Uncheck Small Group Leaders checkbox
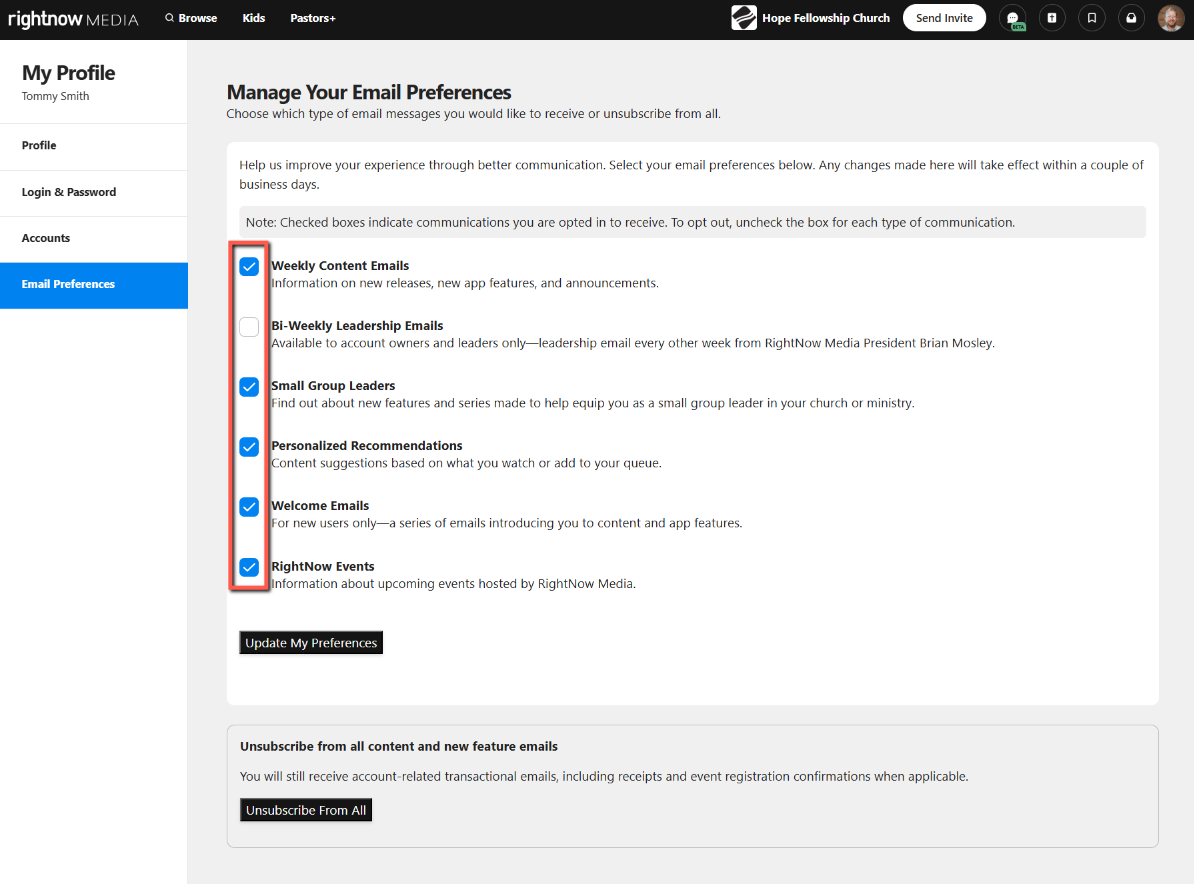Viewport: 1194px width, 884px height. click(x=249, y=387)
